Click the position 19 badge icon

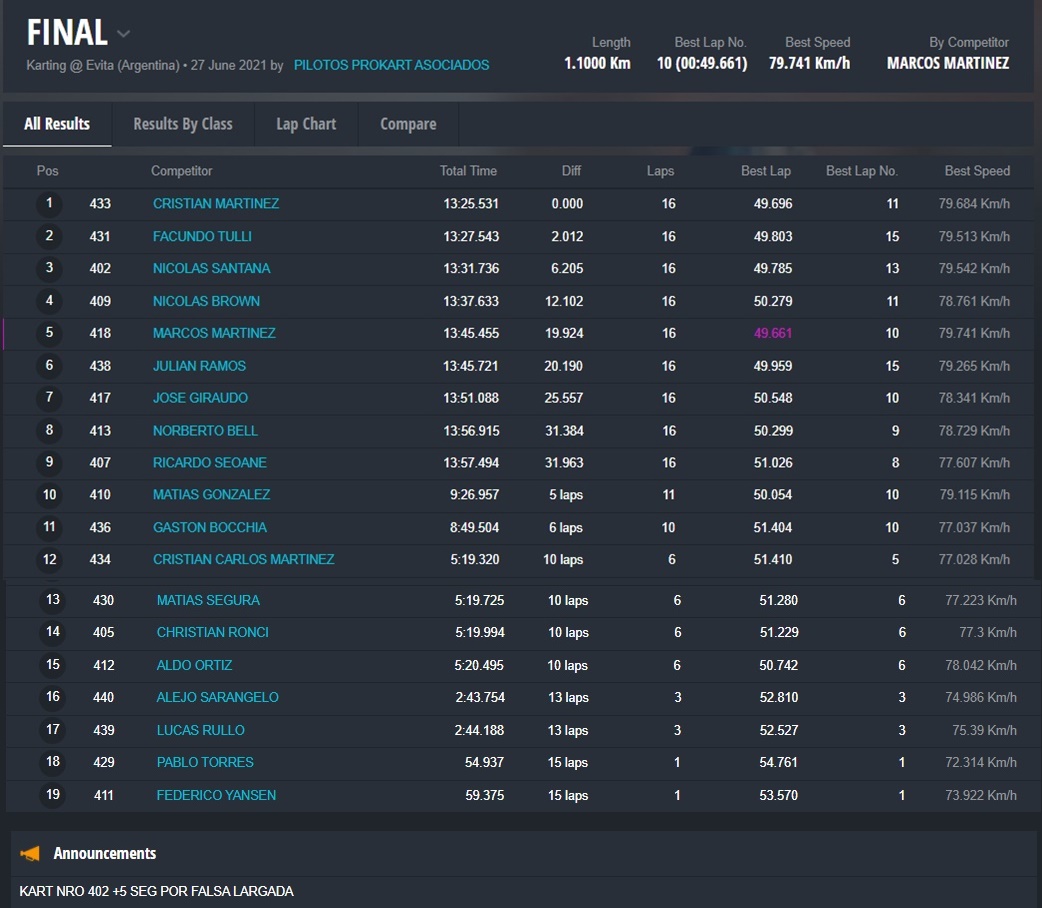tap(53, 796)
